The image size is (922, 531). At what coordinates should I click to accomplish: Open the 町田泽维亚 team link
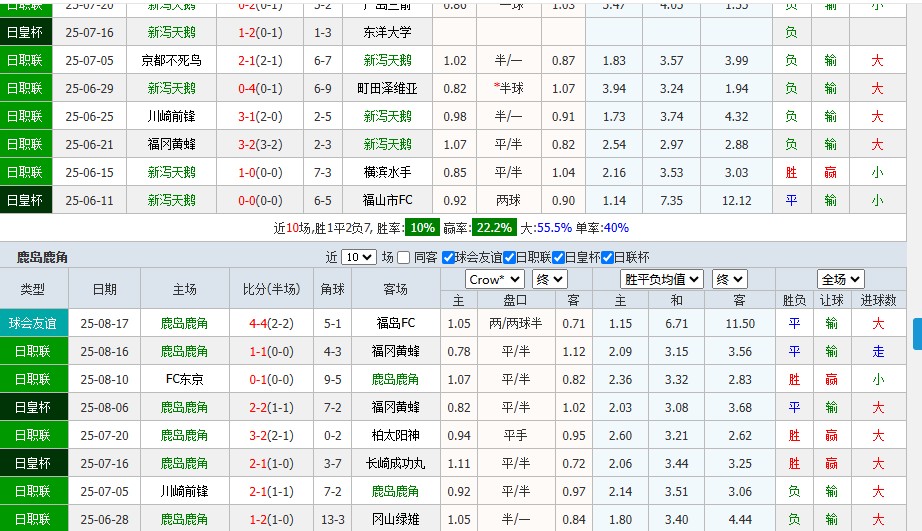(387, 88)
